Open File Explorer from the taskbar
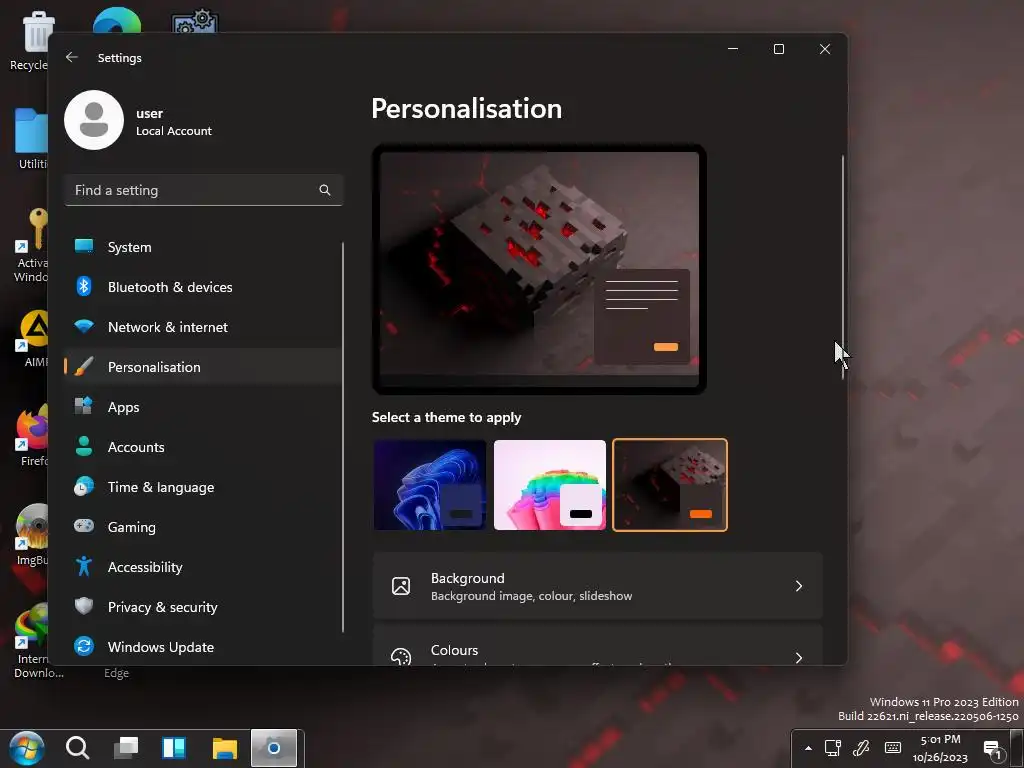This screenshot has height=768, width=1024. click(225, 748)
